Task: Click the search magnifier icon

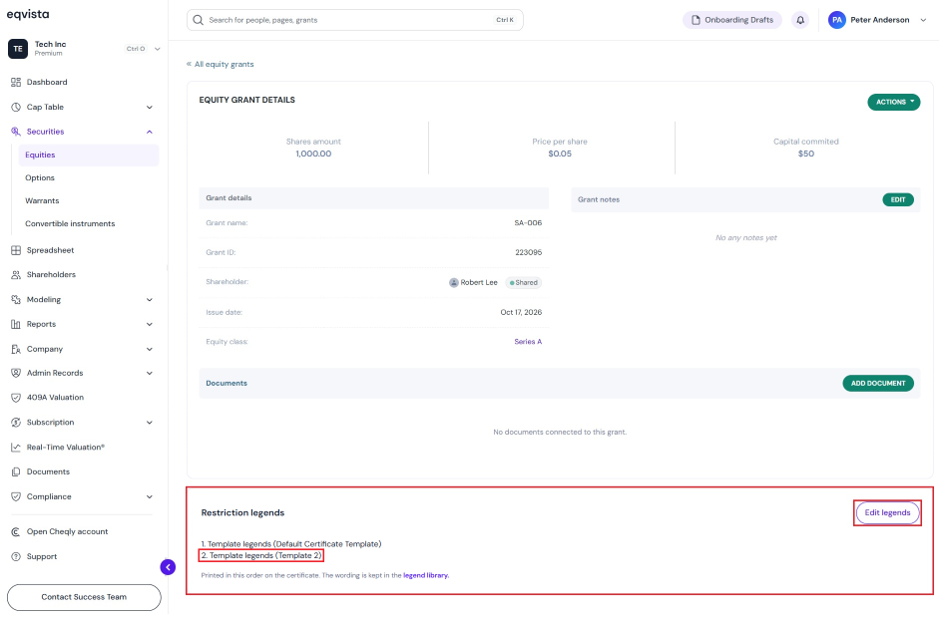Action: 198,20
